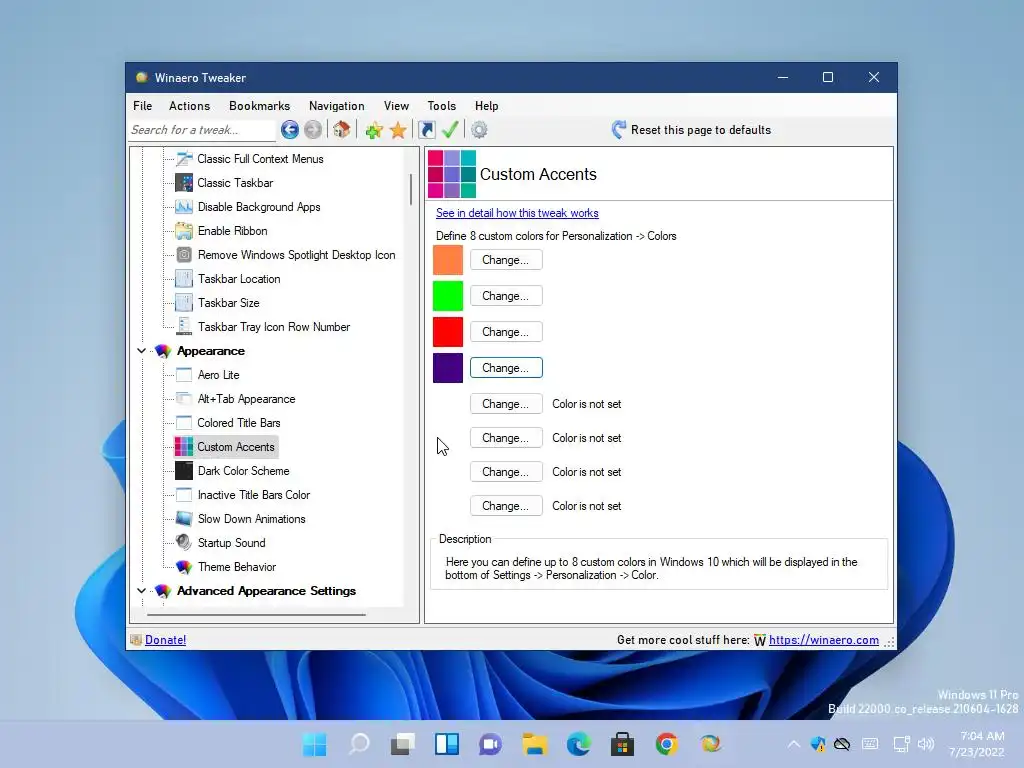Click Reset this page to defaults
Screen dimensions: 1024x768
691,130
